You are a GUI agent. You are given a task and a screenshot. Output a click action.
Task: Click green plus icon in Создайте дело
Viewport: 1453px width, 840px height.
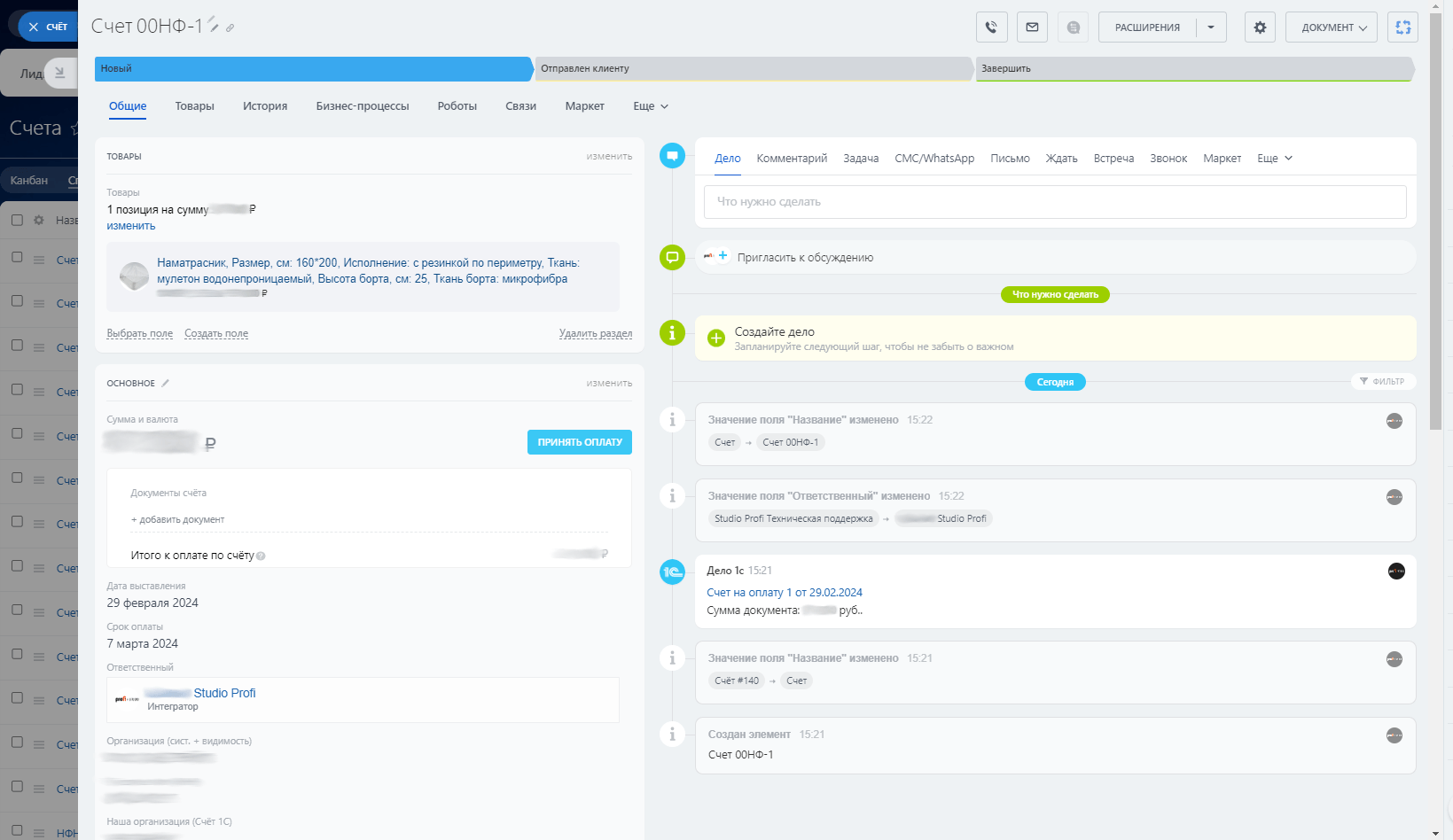coord(716,338)
